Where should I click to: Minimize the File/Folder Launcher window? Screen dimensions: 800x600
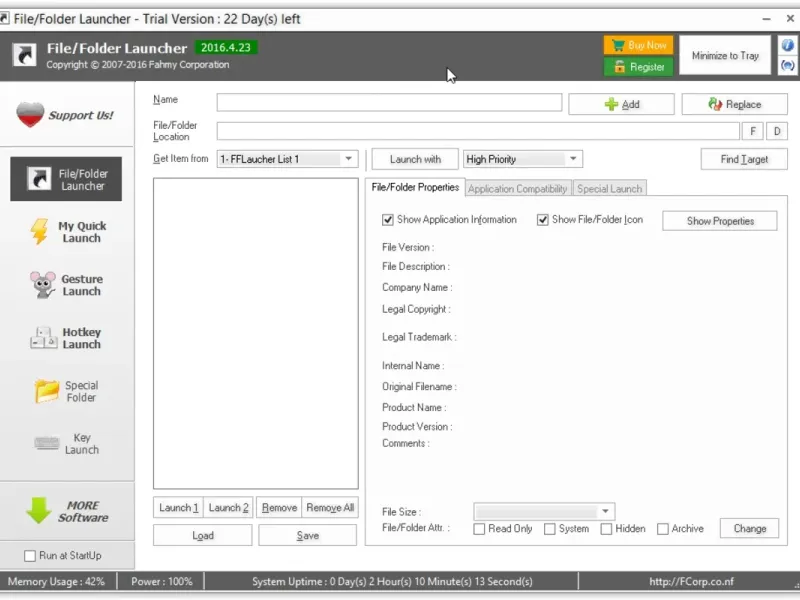click(x=766, y=19)
